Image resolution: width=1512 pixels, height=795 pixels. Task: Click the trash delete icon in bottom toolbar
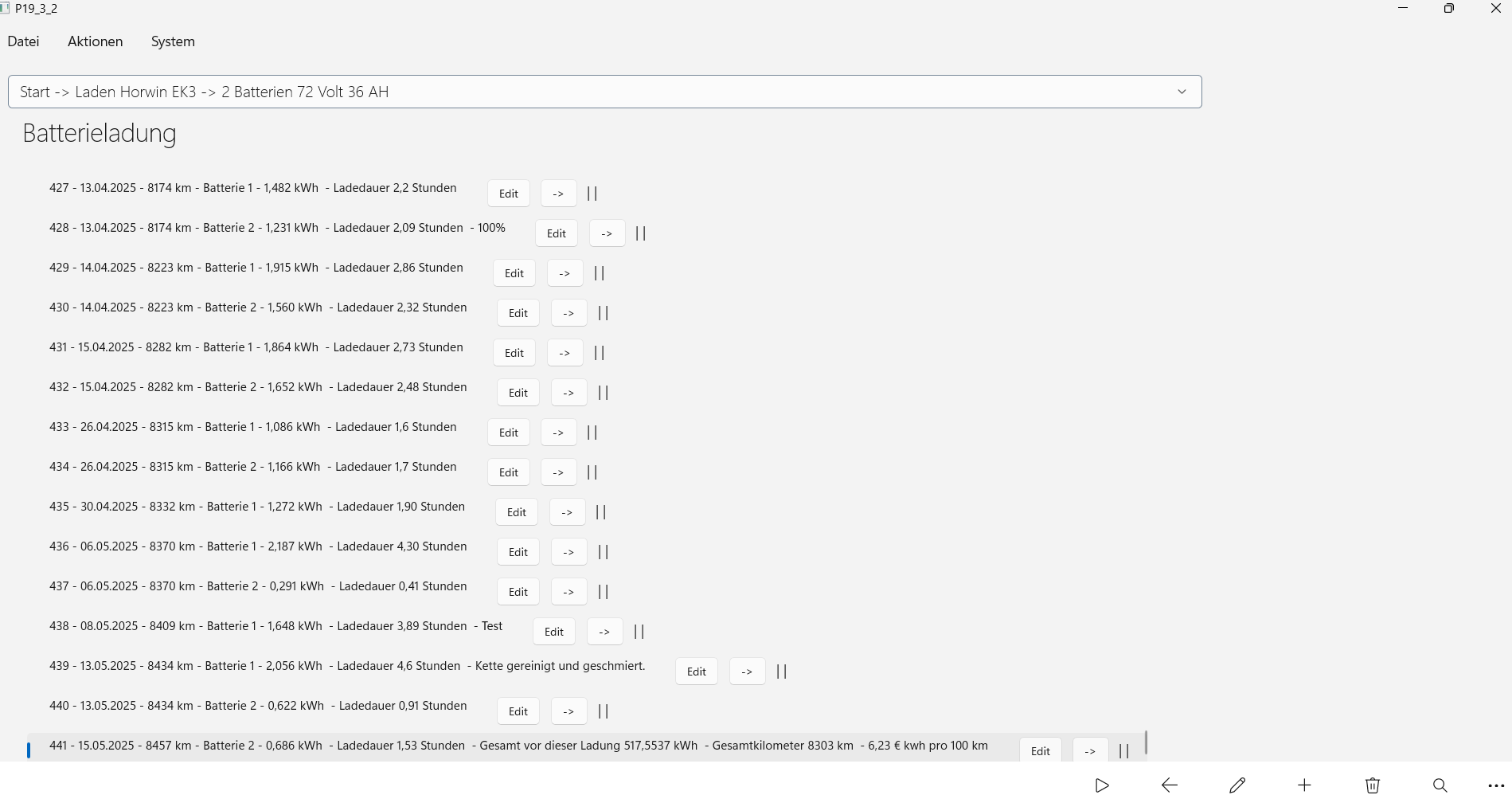point(1373,785)
